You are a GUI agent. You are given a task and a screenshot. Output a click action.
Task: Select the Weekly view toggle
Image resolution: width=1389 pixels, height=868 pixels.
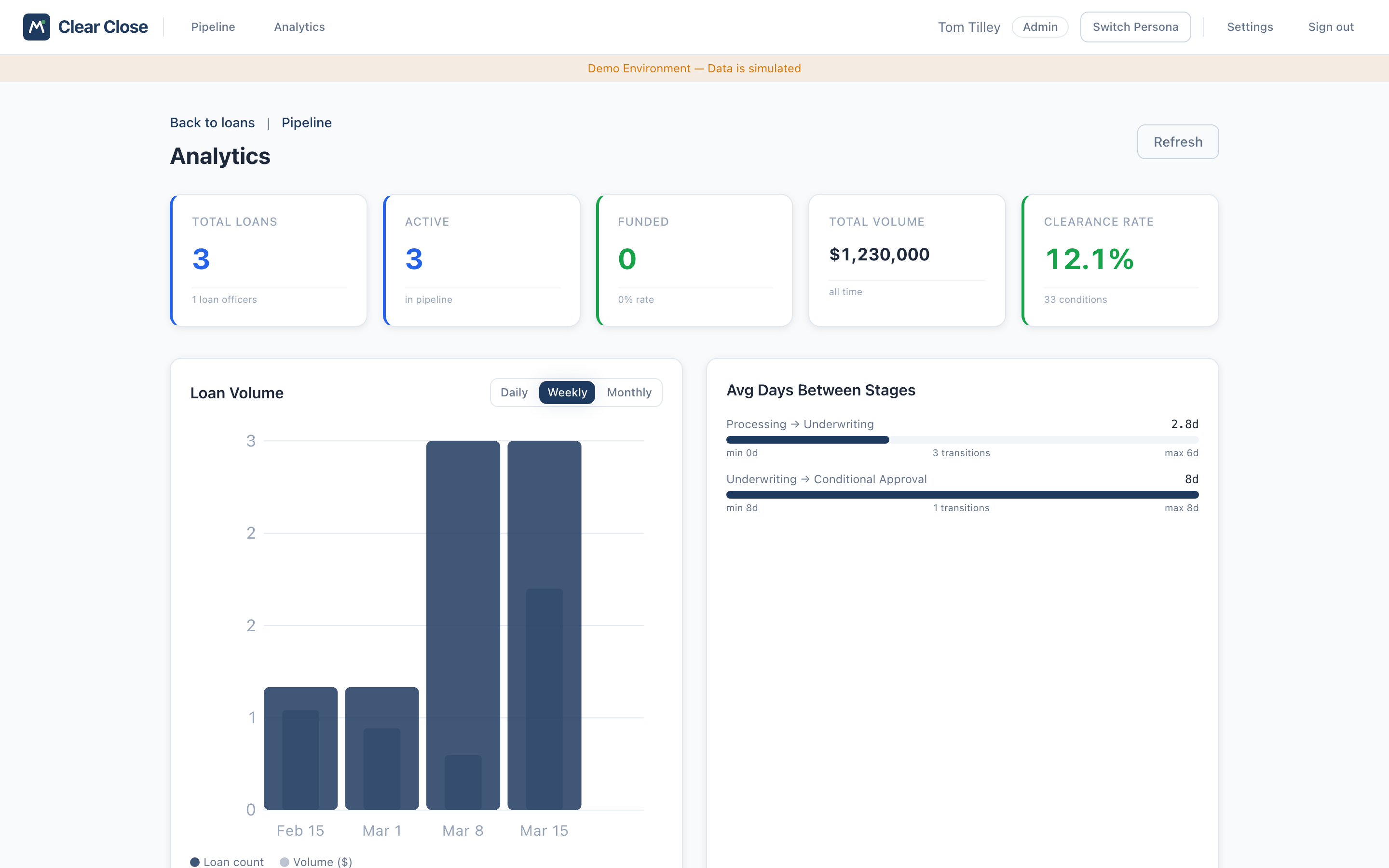567,392
